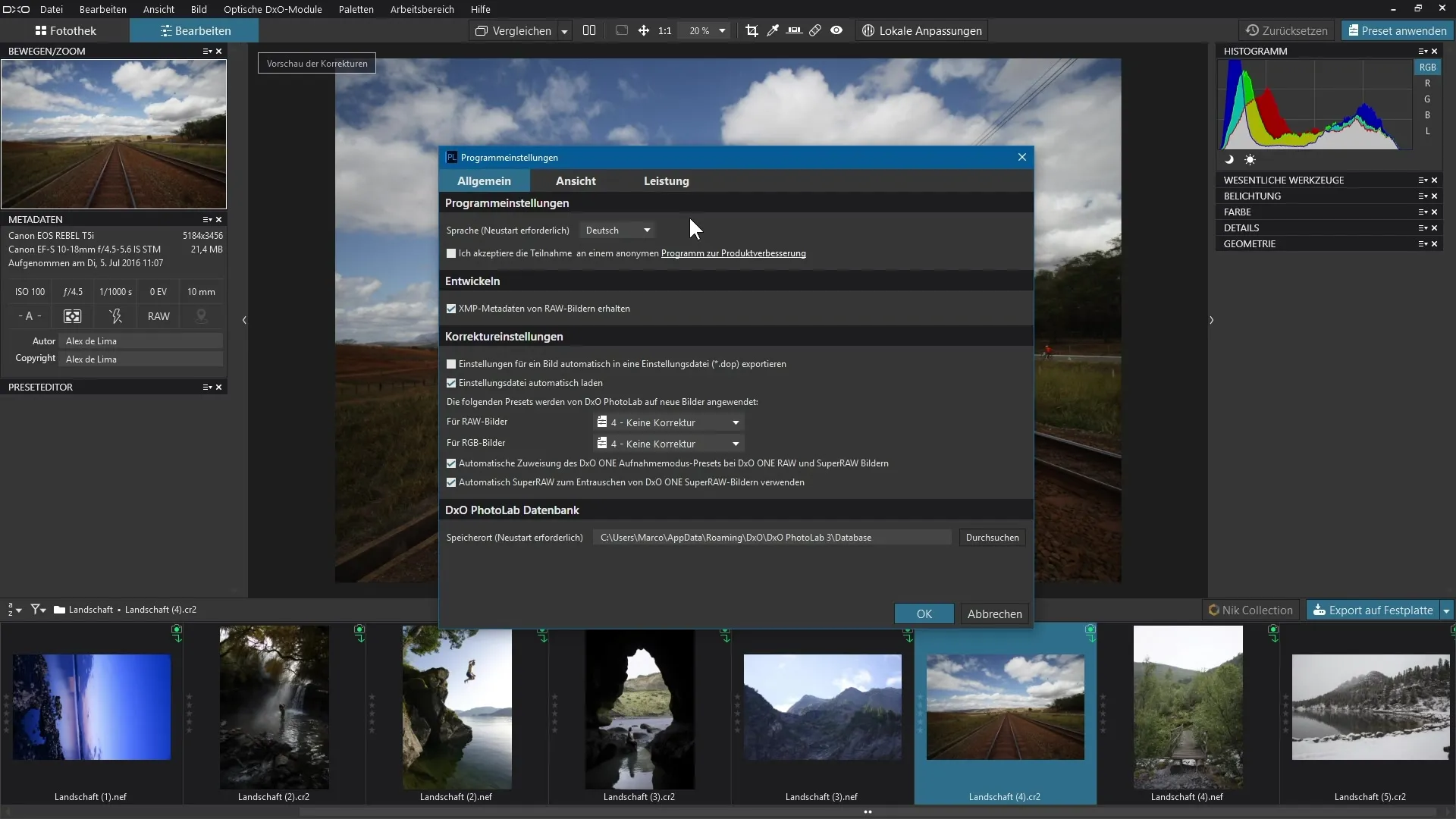Image resolution: width=1456 pixels, height=819 pixels.
Task: Open zoom percentage dropdown
Action: tap(722, 31)
